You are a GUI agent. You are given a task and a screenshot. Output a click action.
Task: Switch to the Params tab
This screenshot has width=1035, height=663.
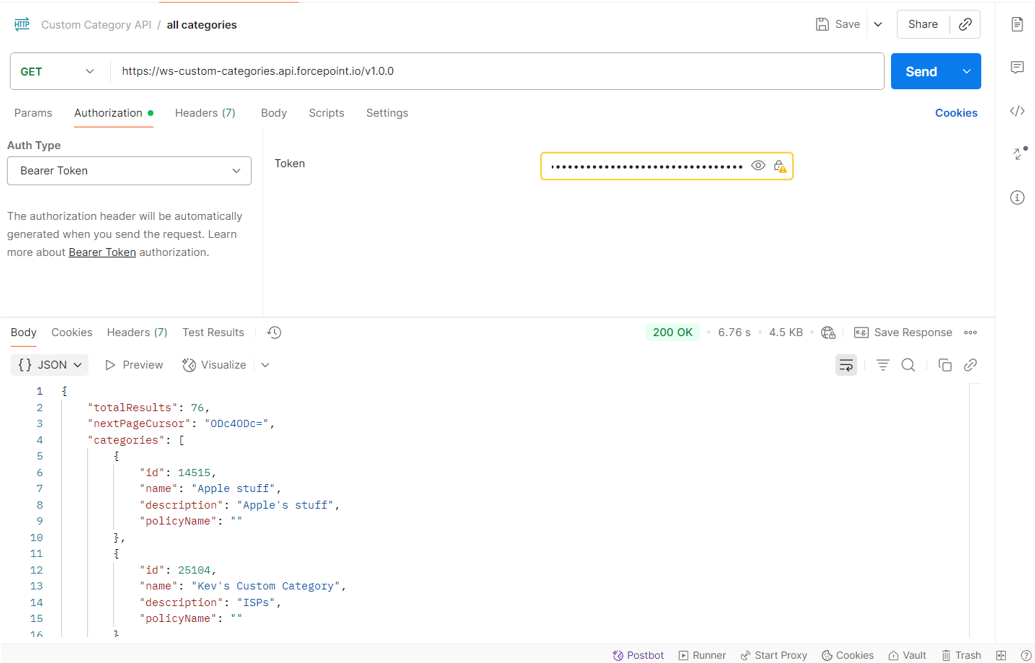[33, 113]
